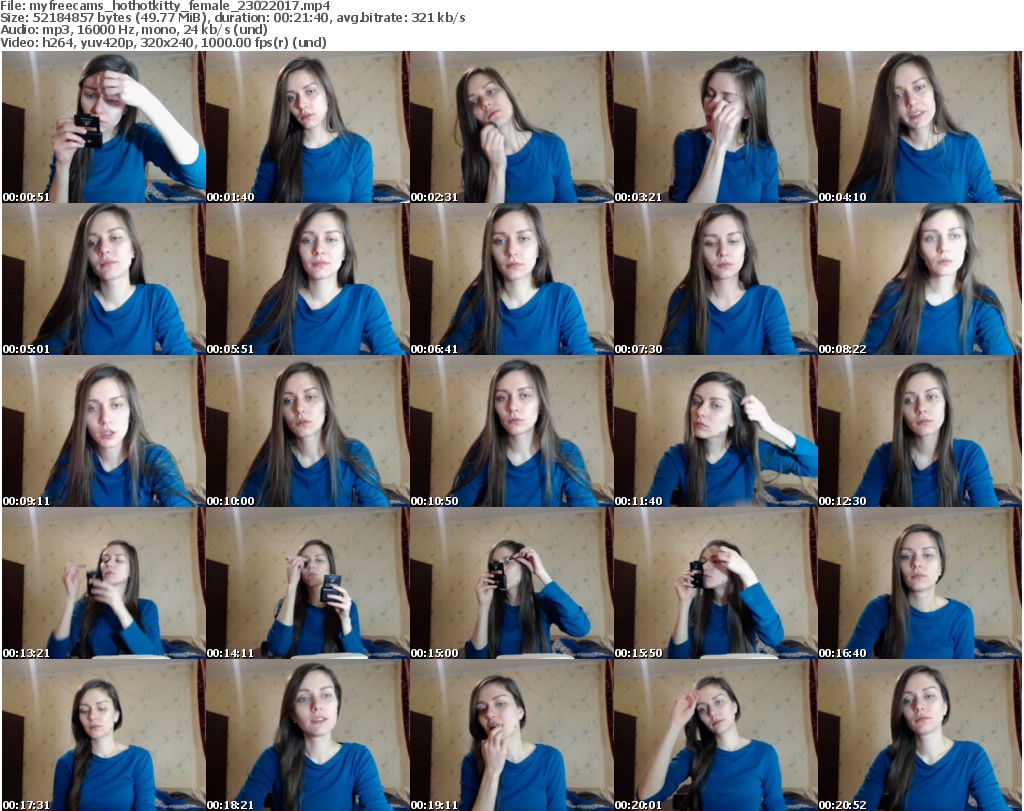The height and width of the screenshot is (811, 1024).
Task: Click the 00:12:30 frame
Action: pyautogui.click(x=920, y=432)
